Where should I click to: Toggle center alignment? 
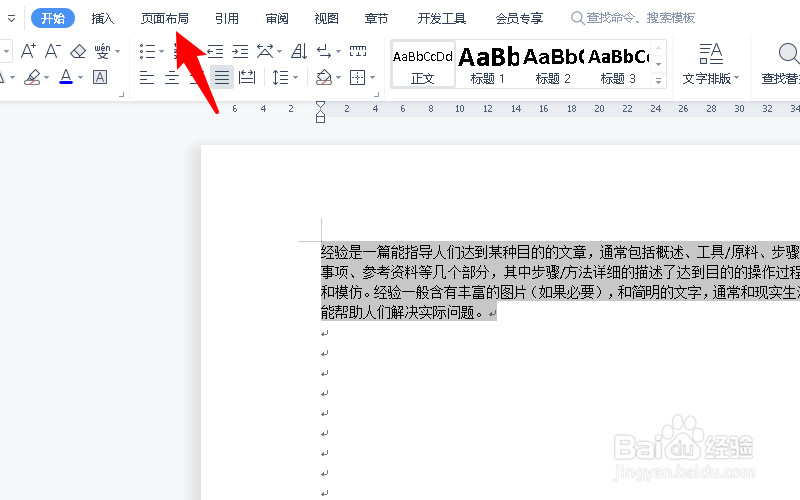point(172,78)
